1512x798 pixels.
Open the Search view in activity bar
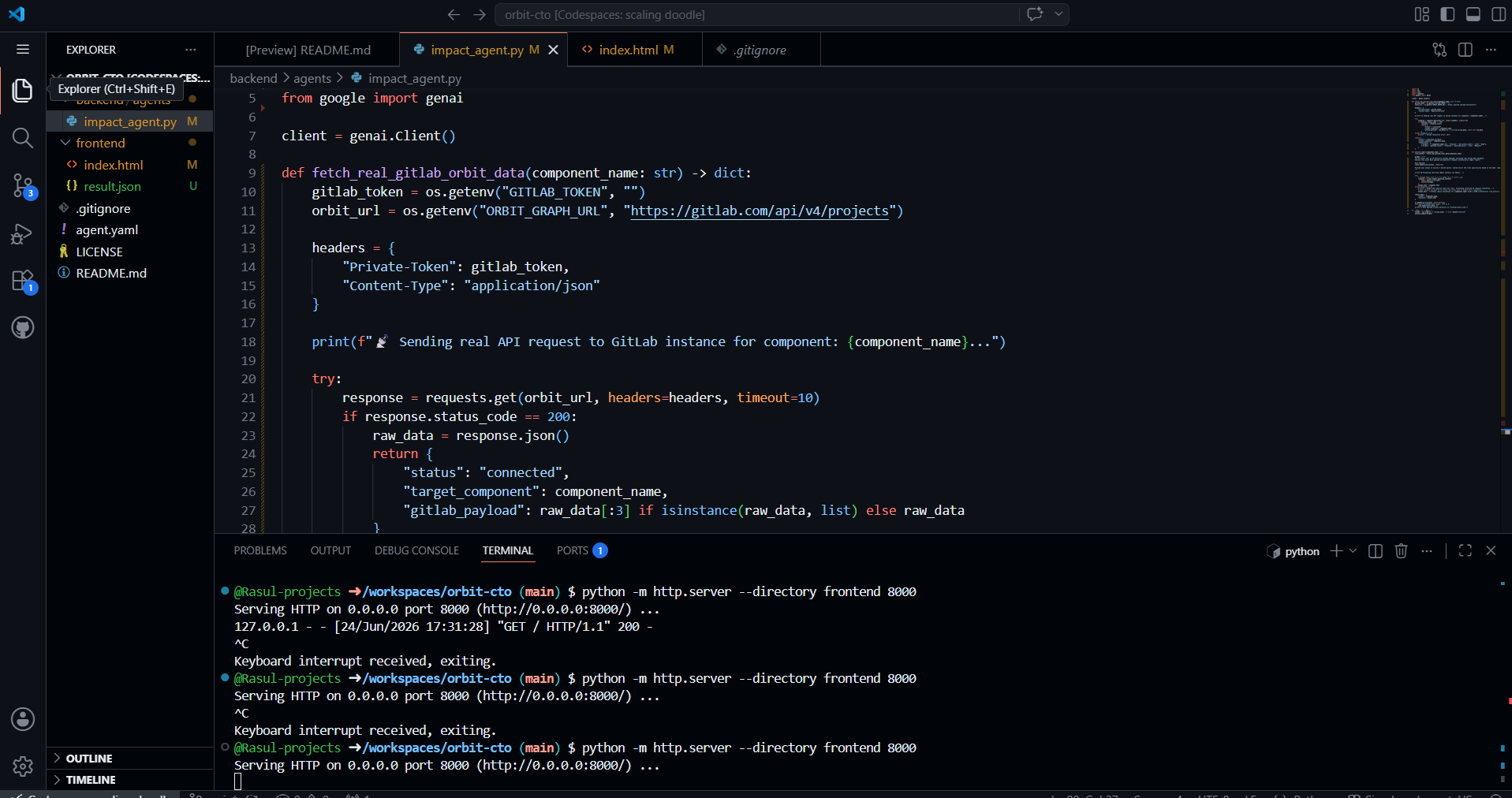click(x=23, y=138)
